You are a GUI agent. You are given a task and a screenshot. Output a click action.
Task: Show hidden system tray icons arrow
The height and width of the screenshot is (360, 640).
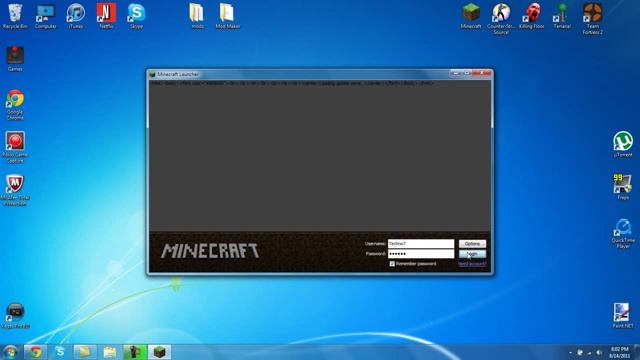coord(570,352)
